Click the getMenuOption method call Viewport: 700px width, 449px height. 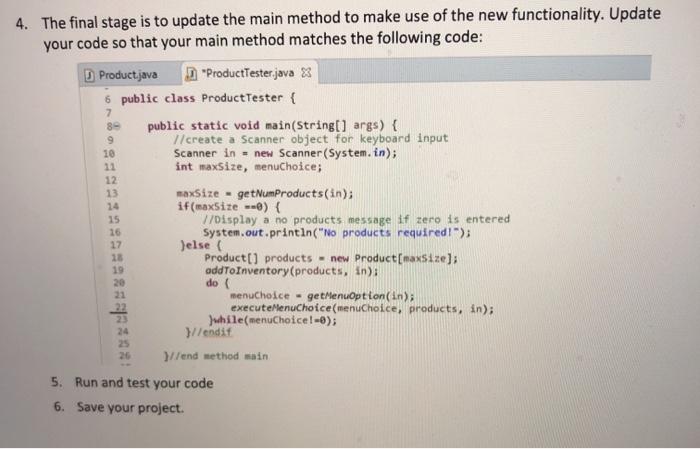(x=360, y=296)
